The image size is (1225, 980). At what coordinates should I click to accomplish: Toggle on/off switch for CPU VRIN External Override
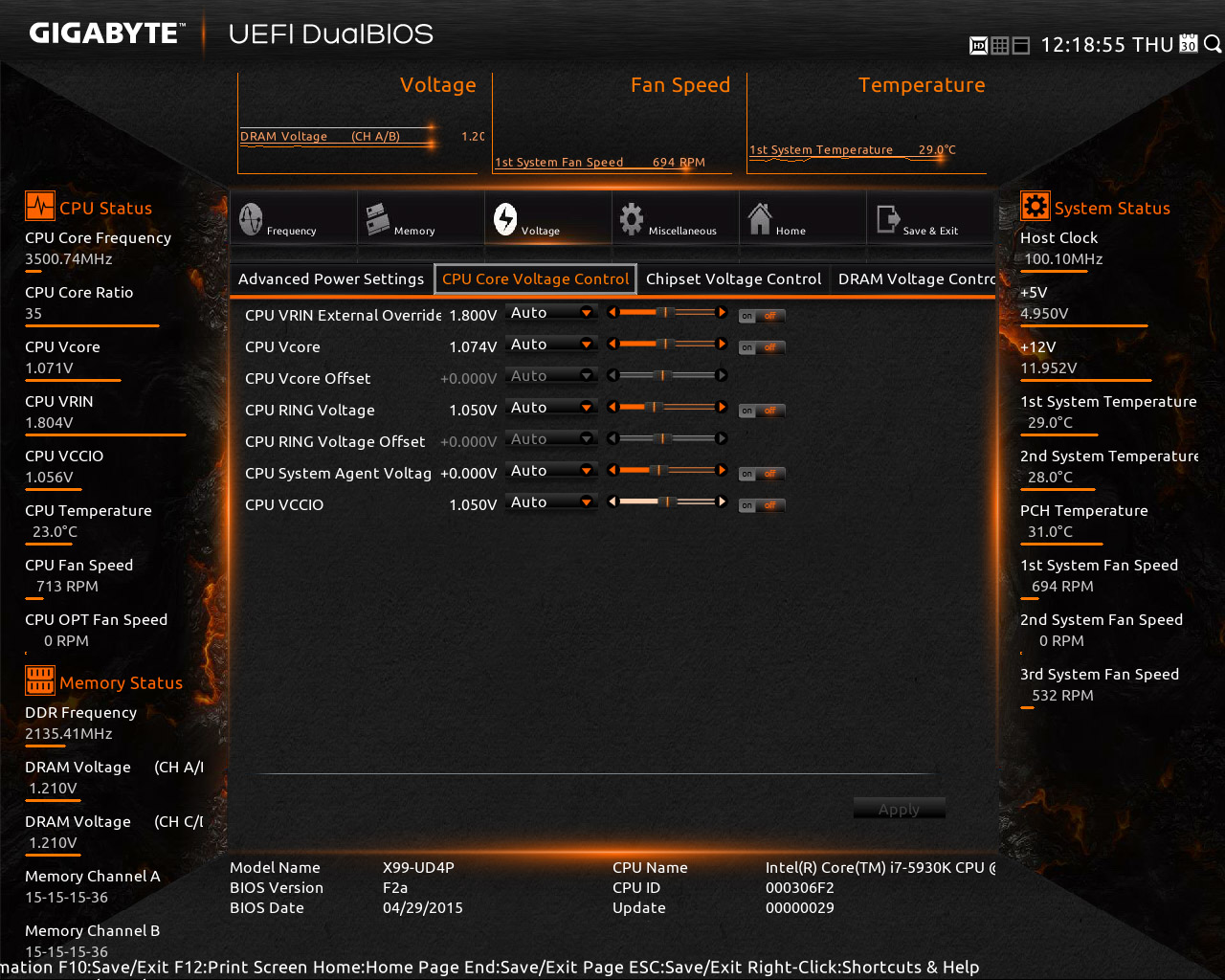pos(762,316)
